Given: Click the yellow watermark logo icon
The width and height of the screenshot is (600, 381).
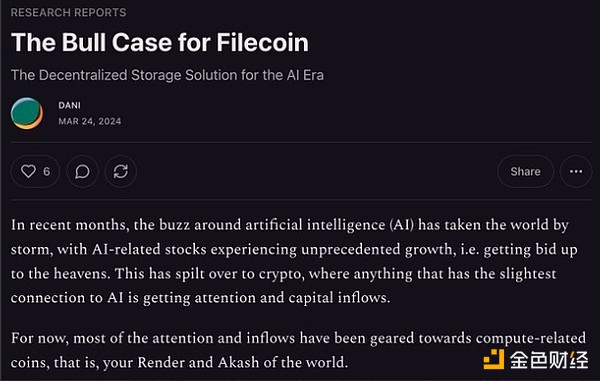Looking at the screenshot, I should (494, 359).
